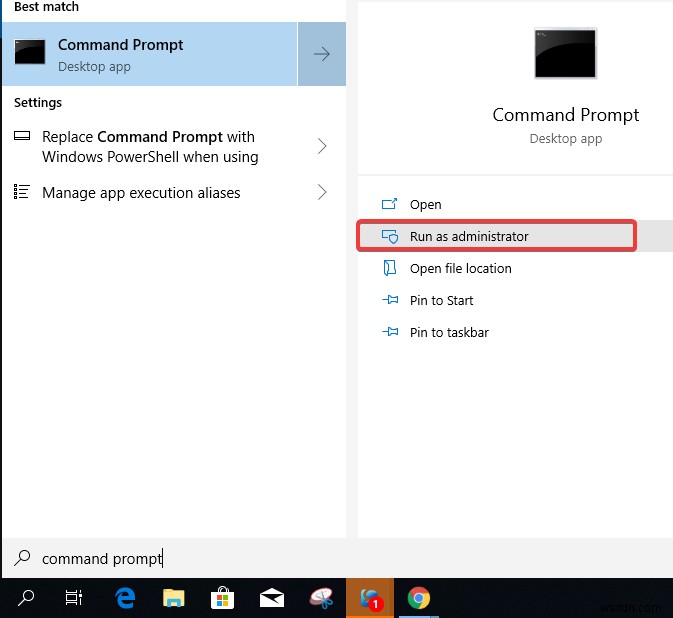Switch to Google Chrome on the taskbar
Image resolution: width=673 pixels, height=618 pixels.
(x=418, y=598)
